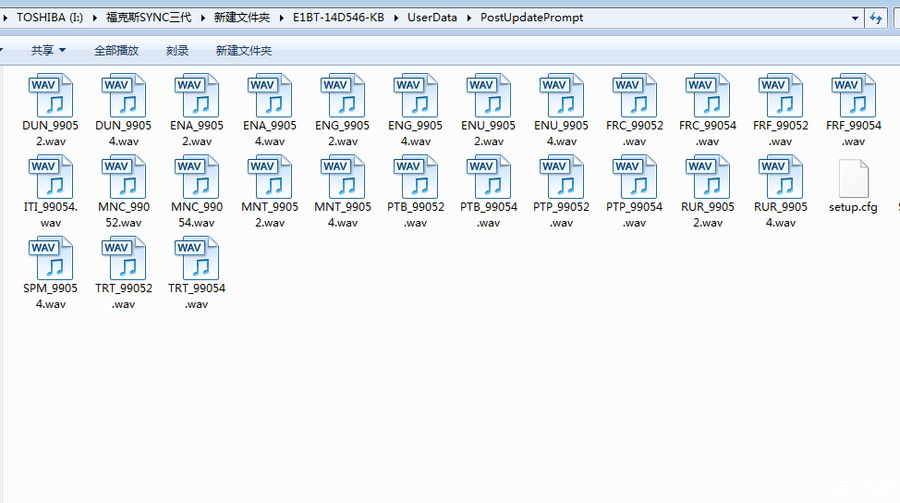
Task: Expand subfolders arrow after 福克斯SYNC三代
Action: (203, 18)
